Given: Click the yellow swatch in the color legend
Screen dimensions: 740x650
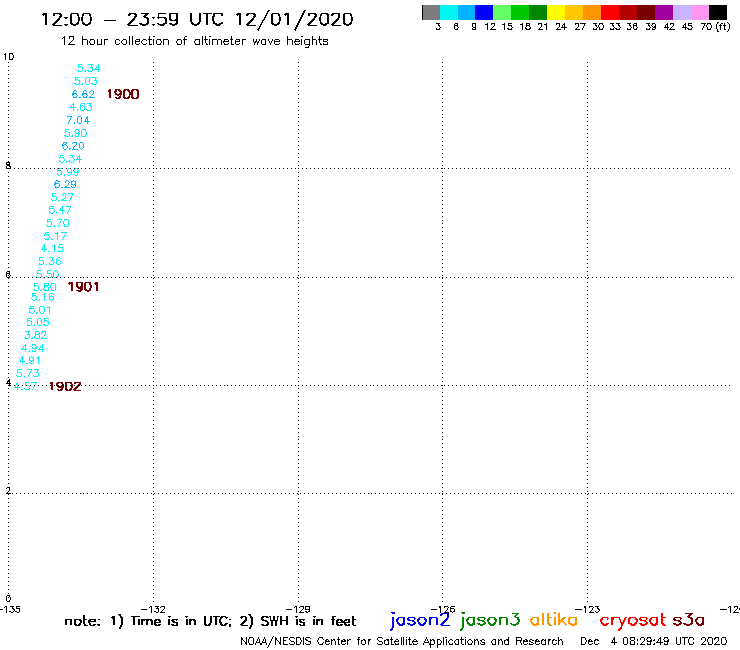Looking at the screenshot, I should (x=556, y=12).
